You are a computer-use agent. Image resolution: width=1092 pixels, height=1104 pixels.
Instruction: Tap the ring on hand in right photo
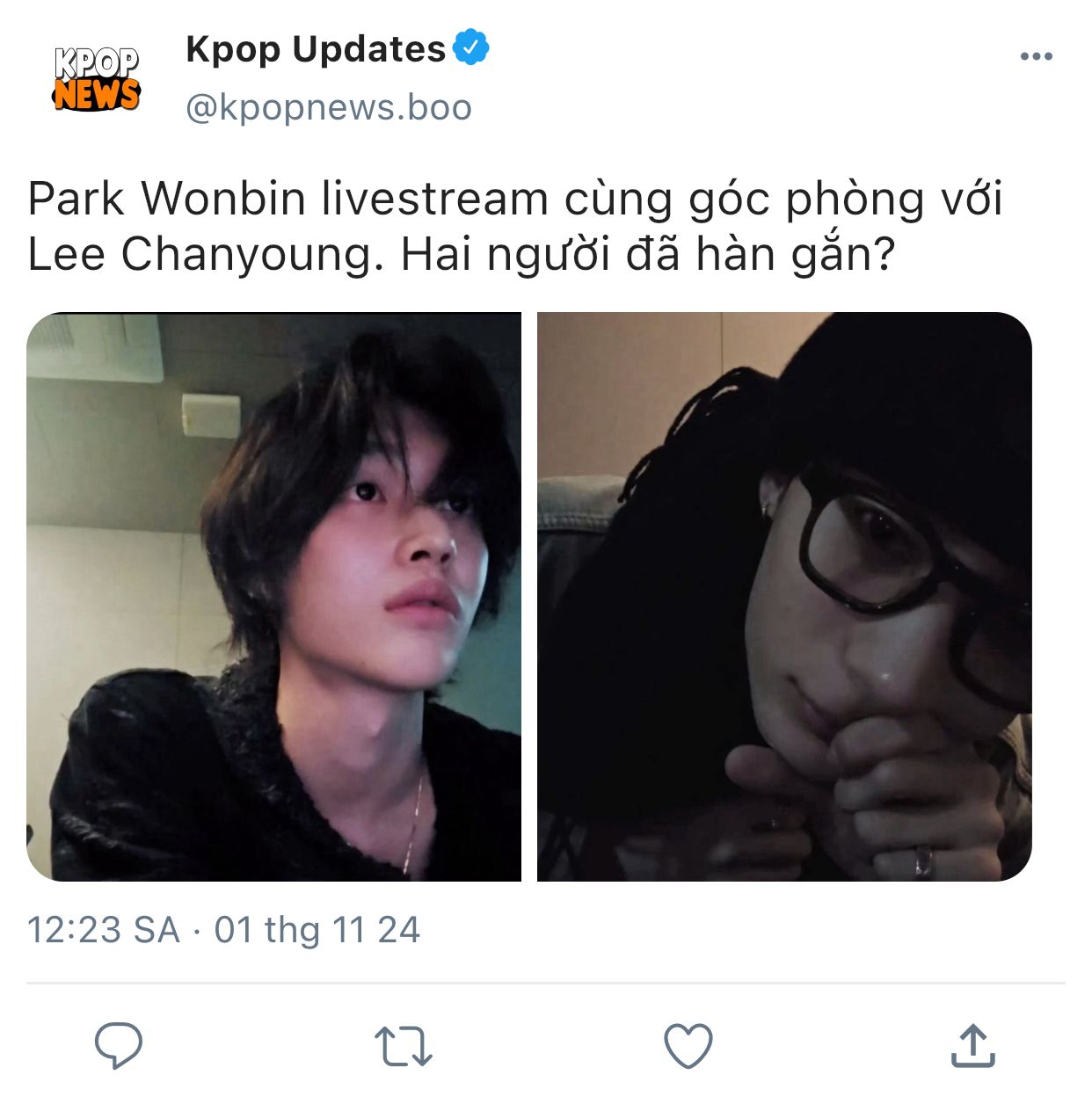[922, 860]
